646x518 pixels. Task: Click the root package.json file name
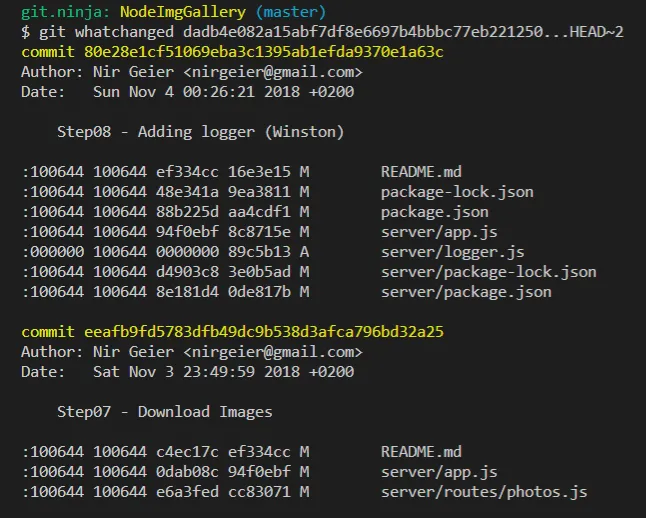coord(434,211)
